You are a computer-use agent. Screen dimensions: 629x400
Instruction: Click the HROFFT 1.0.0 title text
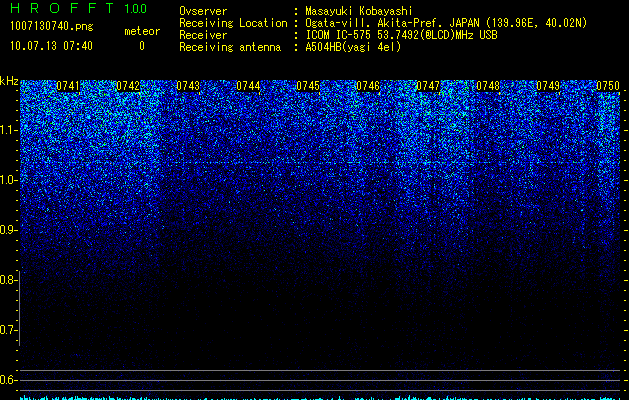[79, 8]
